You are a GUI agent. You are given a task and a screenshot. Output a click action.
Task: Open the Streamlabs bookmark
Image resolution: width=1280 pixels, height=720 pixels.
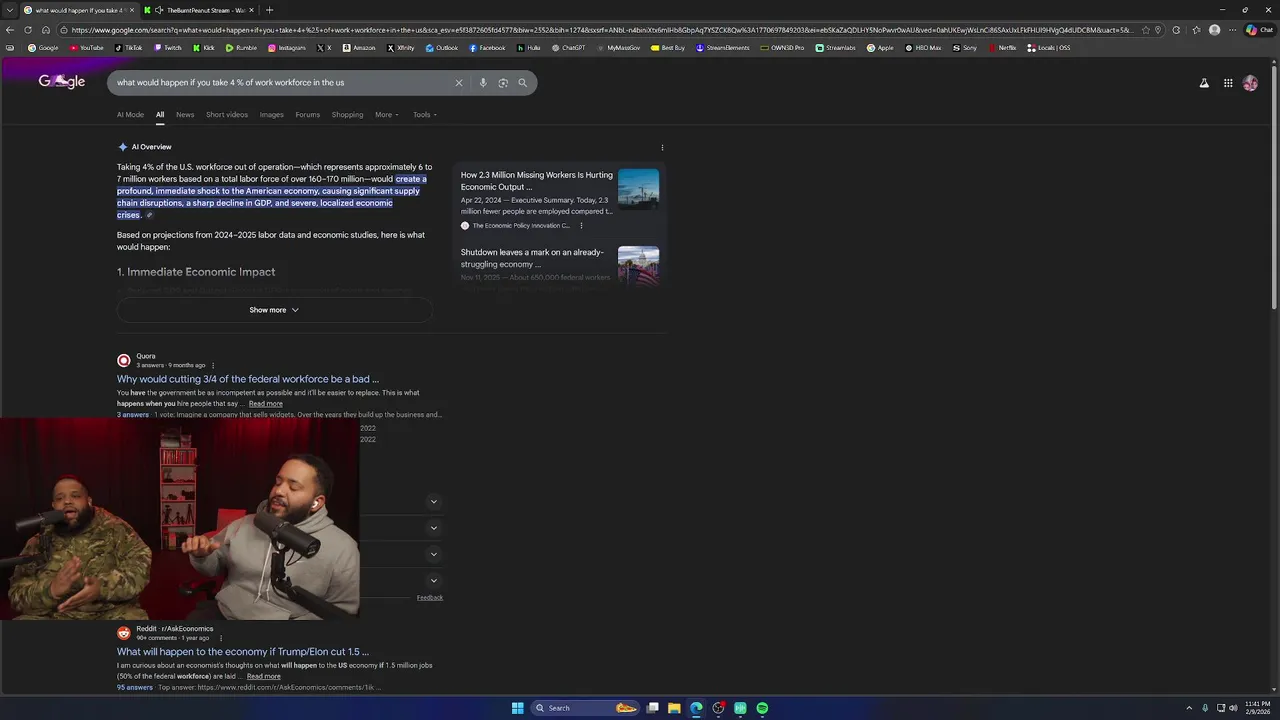(x=836, y=48)
